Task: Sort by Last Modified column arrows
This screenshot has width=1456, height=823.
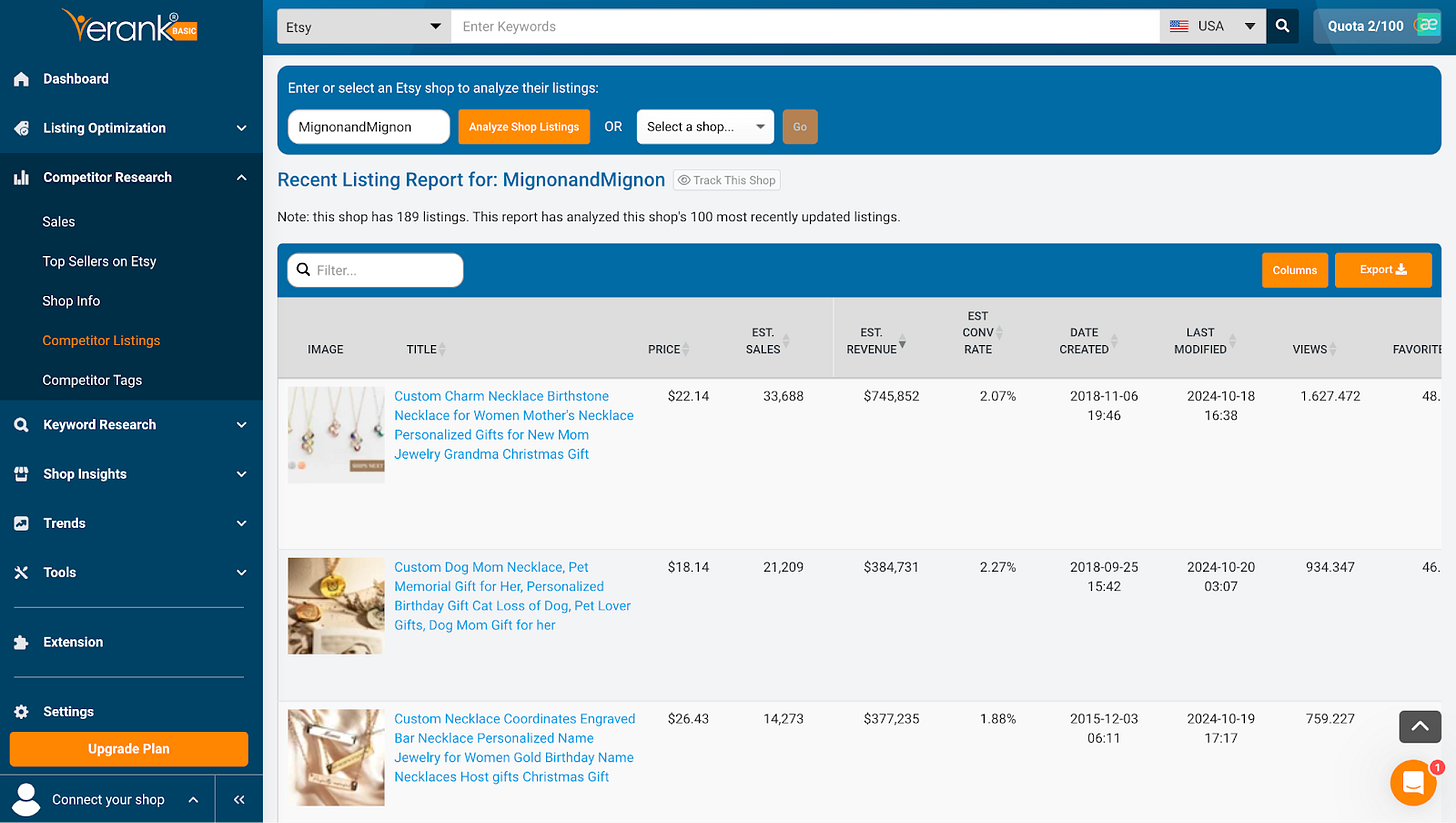Action: [1231, 340]
